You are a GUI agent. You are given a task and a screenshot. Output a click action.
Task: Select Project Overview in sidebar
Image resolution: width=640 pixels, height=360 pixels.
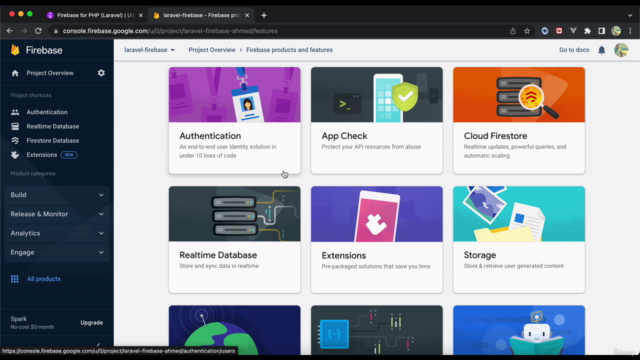click(50, 73)
